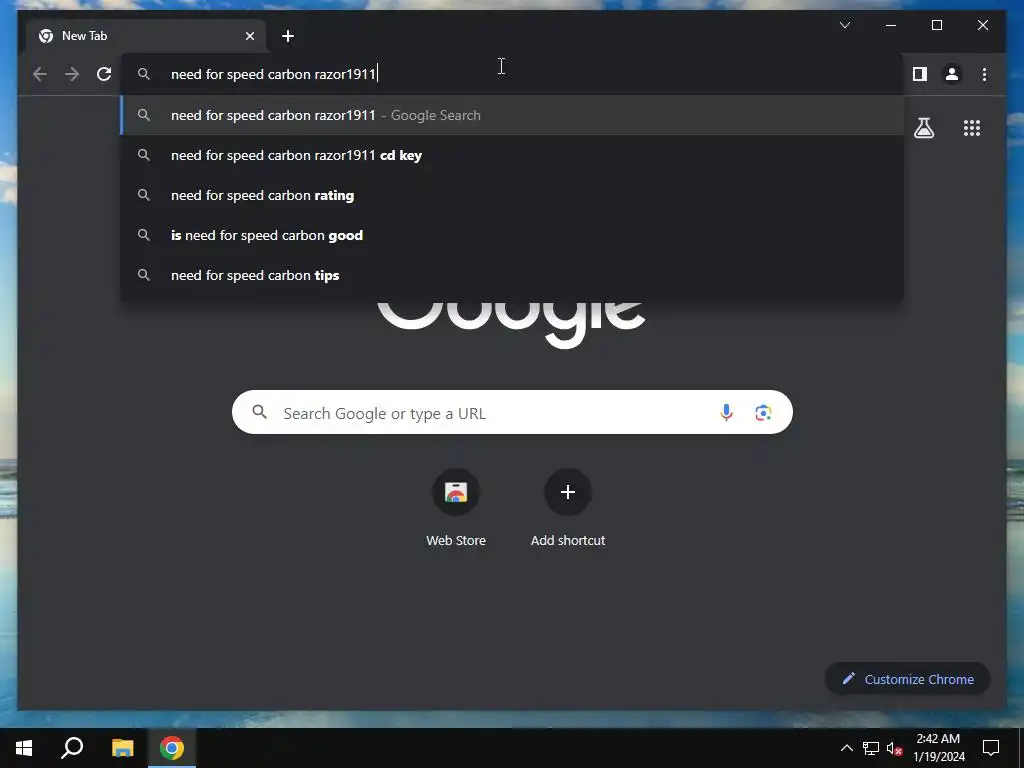Go back using the back arrow
This screenshot has height=768, width=1024.
[x=40, y=74]
